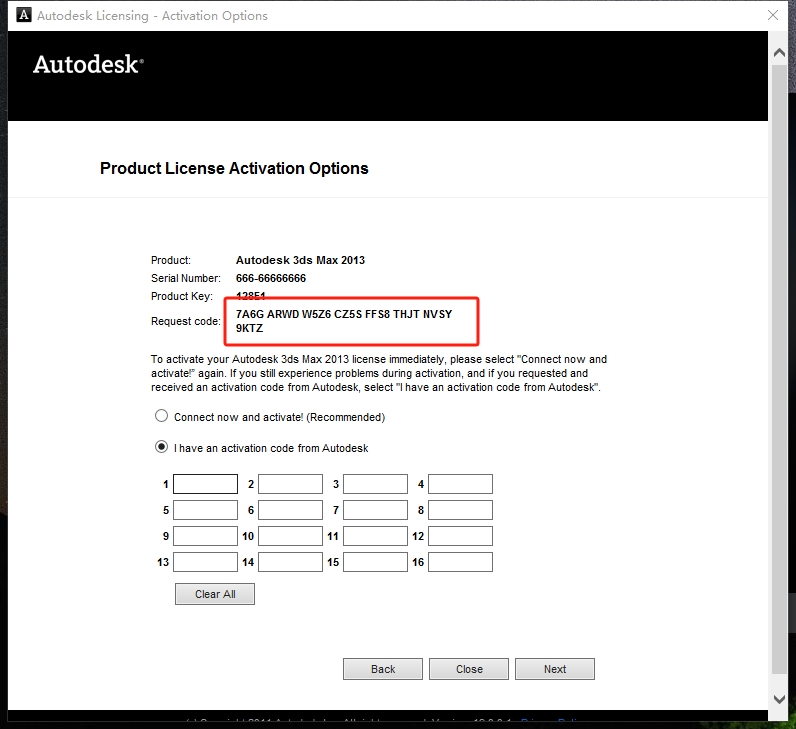
Task: Click activation code field number 16
Action: click(460, 563)
